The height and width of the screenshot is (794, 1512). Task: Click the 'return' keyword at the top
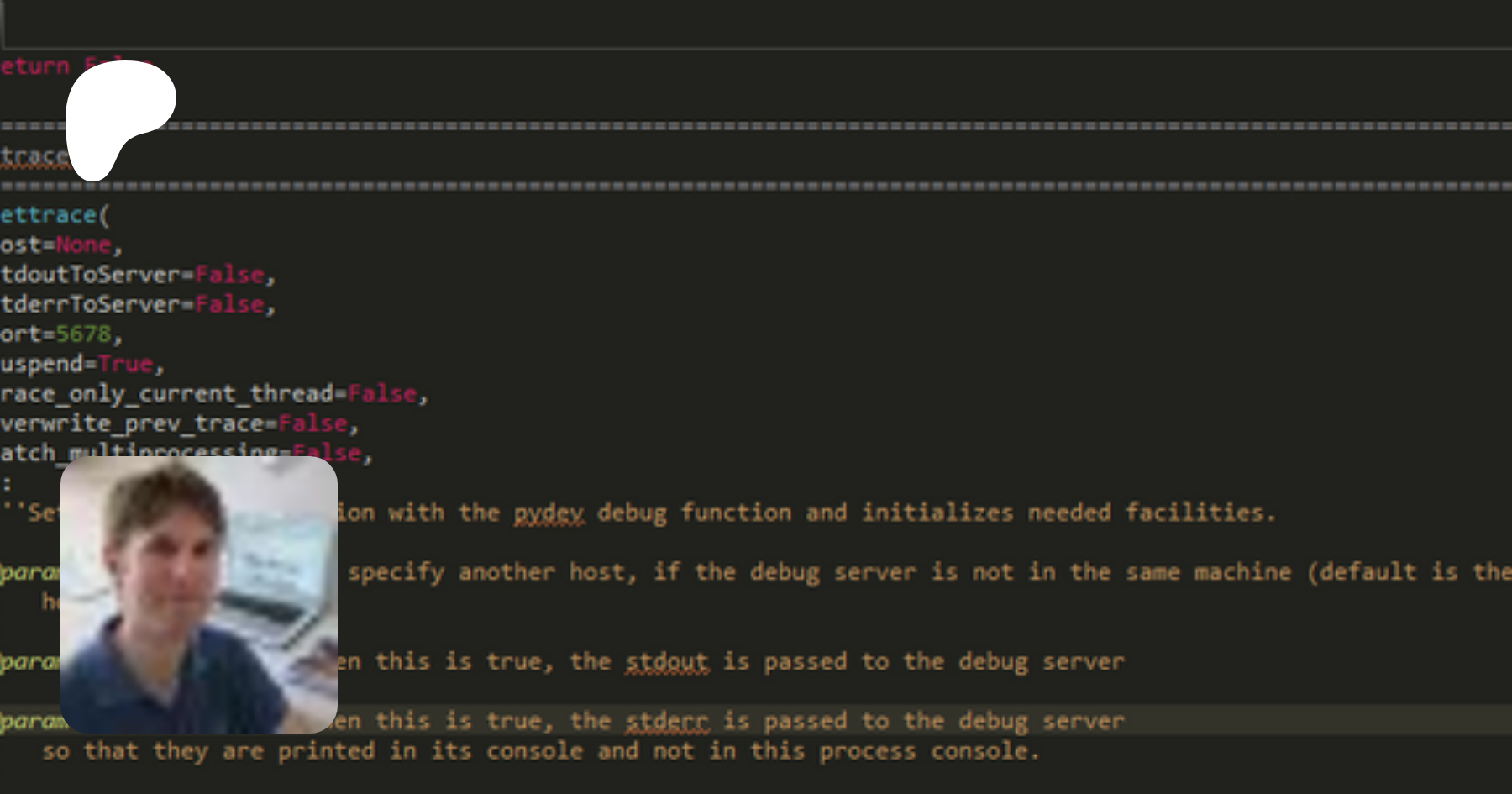[34, 66]
